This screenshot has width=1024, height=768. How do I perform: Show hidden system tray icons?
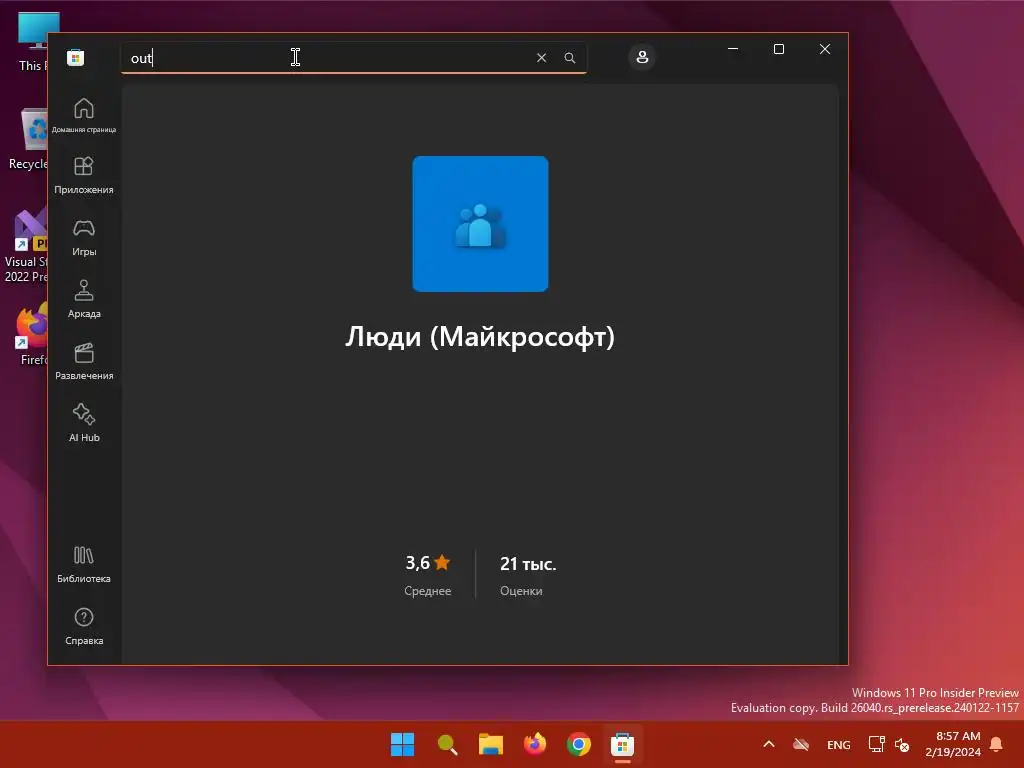click(769, 744)
